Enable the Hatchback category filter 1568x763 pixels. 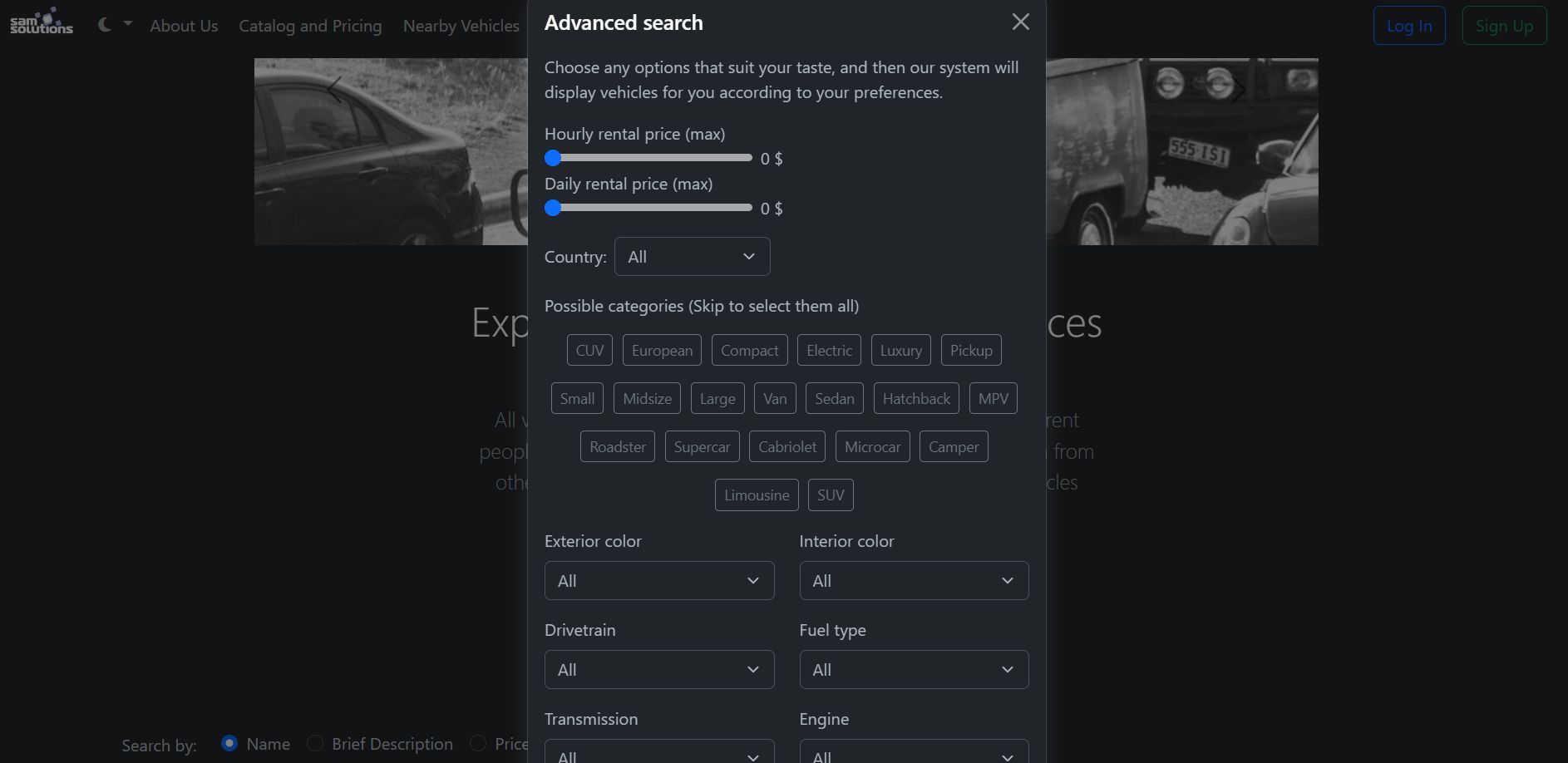(916, 398)
